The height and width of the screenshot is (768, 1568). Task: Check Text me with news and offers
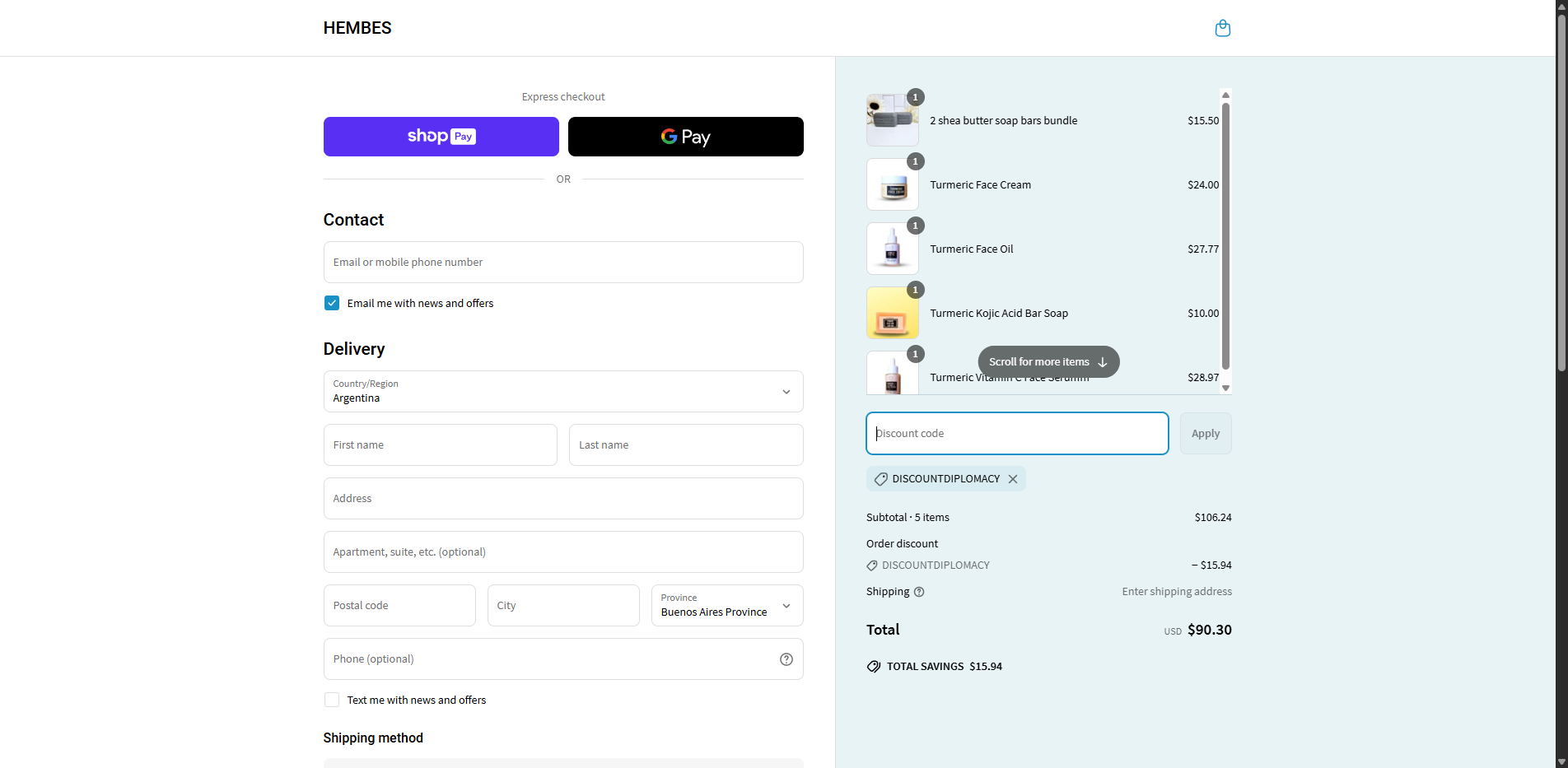tap(332, 700)
